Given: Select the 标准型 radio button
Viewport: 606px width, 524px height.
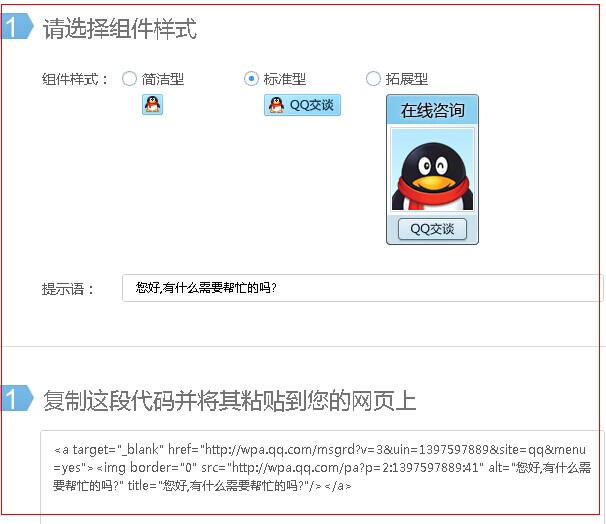Looking at the screenshot, I should tap(251, 79).
